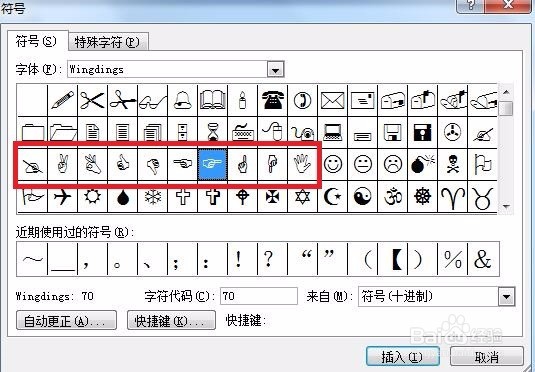Viewport: 535px width, 372px height.
Task: Choose the open palm hand symbol
Action: 303,164
